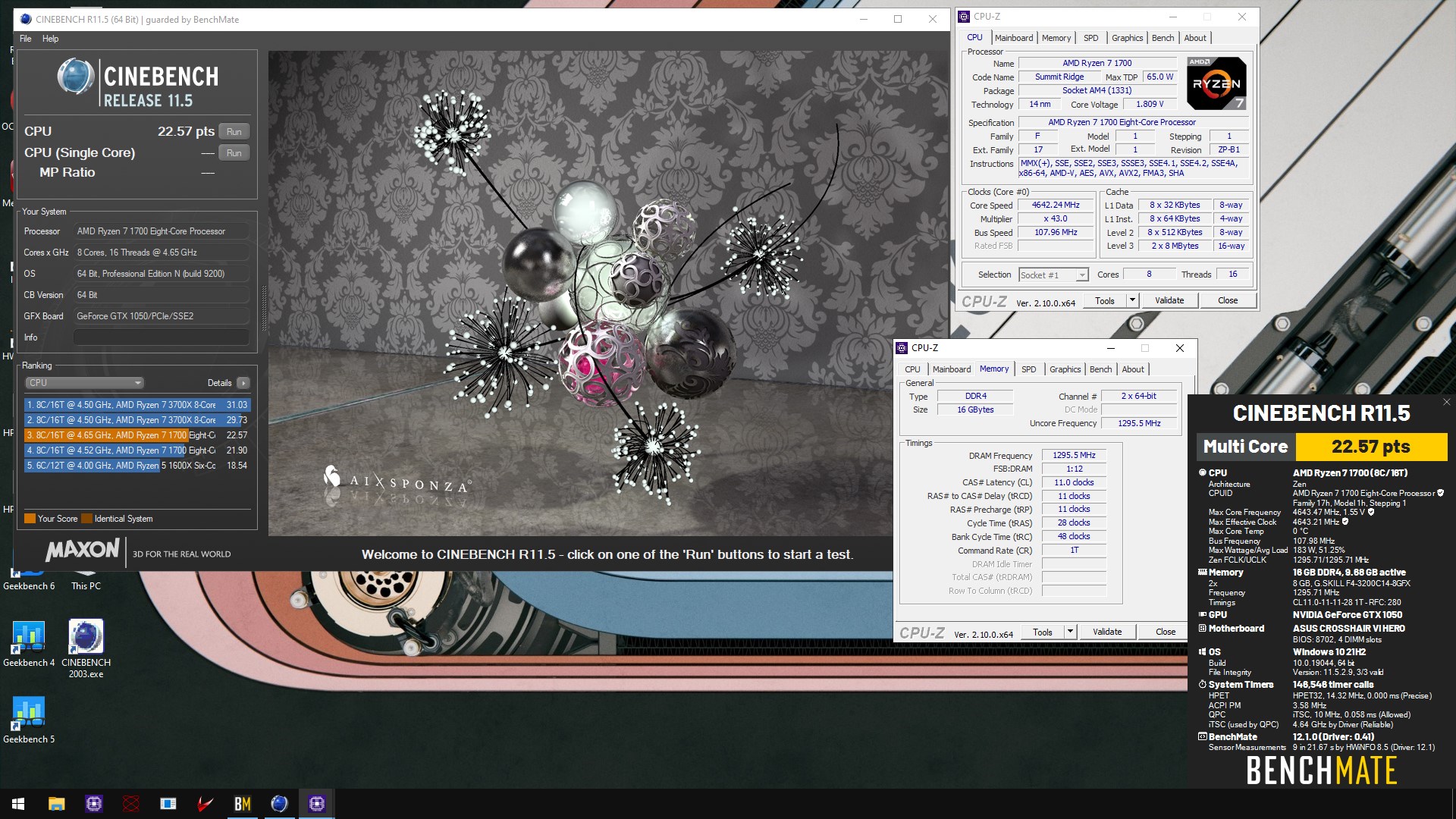Click Tools button in top CPU-Z window
1456x819 pixels.
pos(1105,300)
